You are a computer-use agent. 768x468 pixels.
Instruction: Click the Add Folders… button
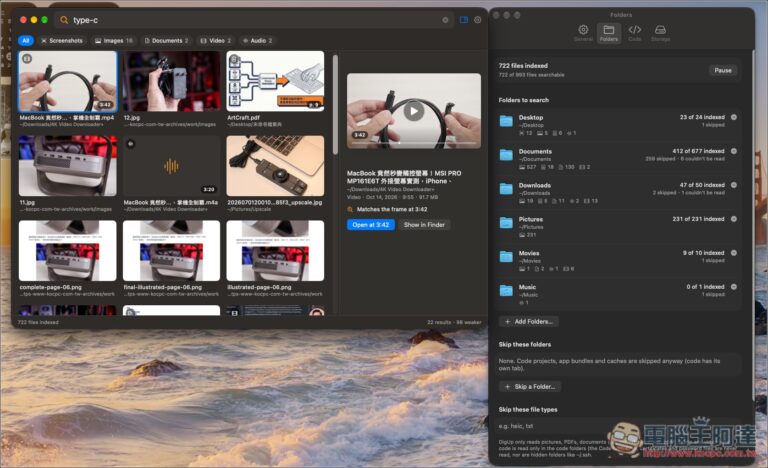coord(528,321)
